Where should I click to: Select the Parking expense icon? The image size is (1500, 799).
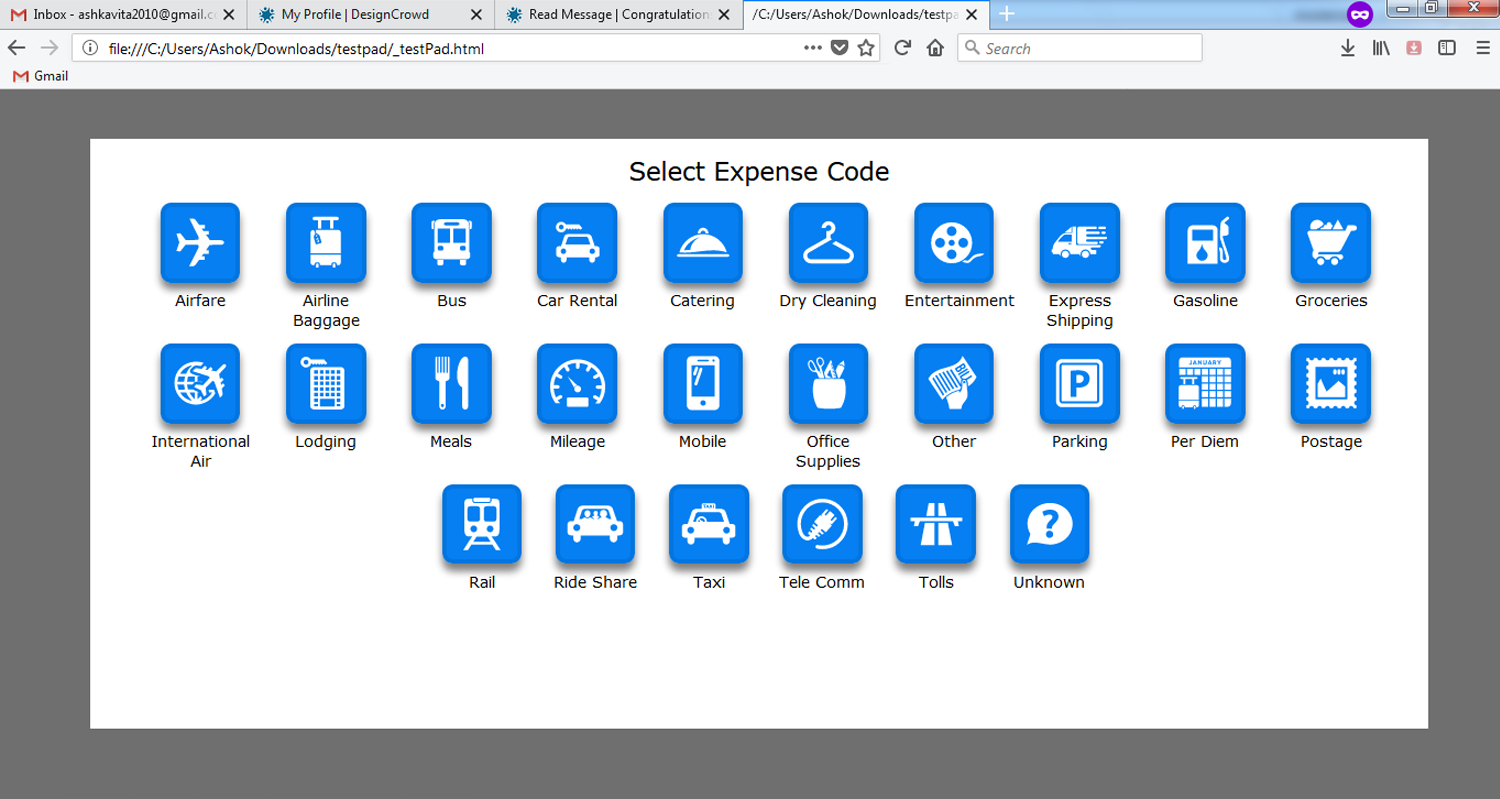click(1079, 383)
